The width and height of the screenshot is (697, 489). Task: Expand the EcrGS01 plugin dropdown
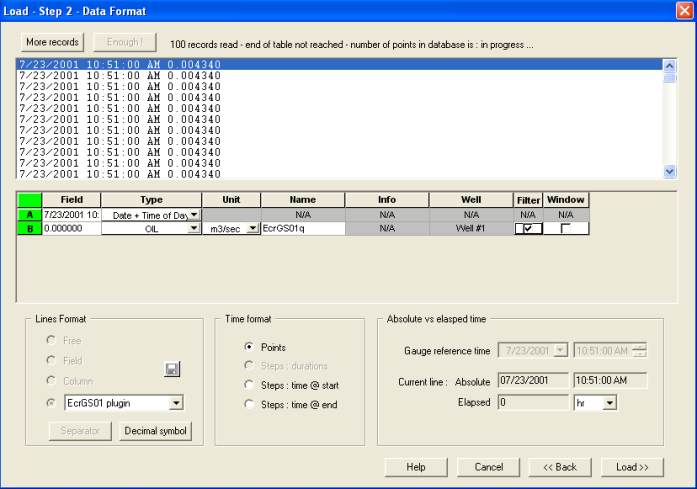(x=177, y=403)
